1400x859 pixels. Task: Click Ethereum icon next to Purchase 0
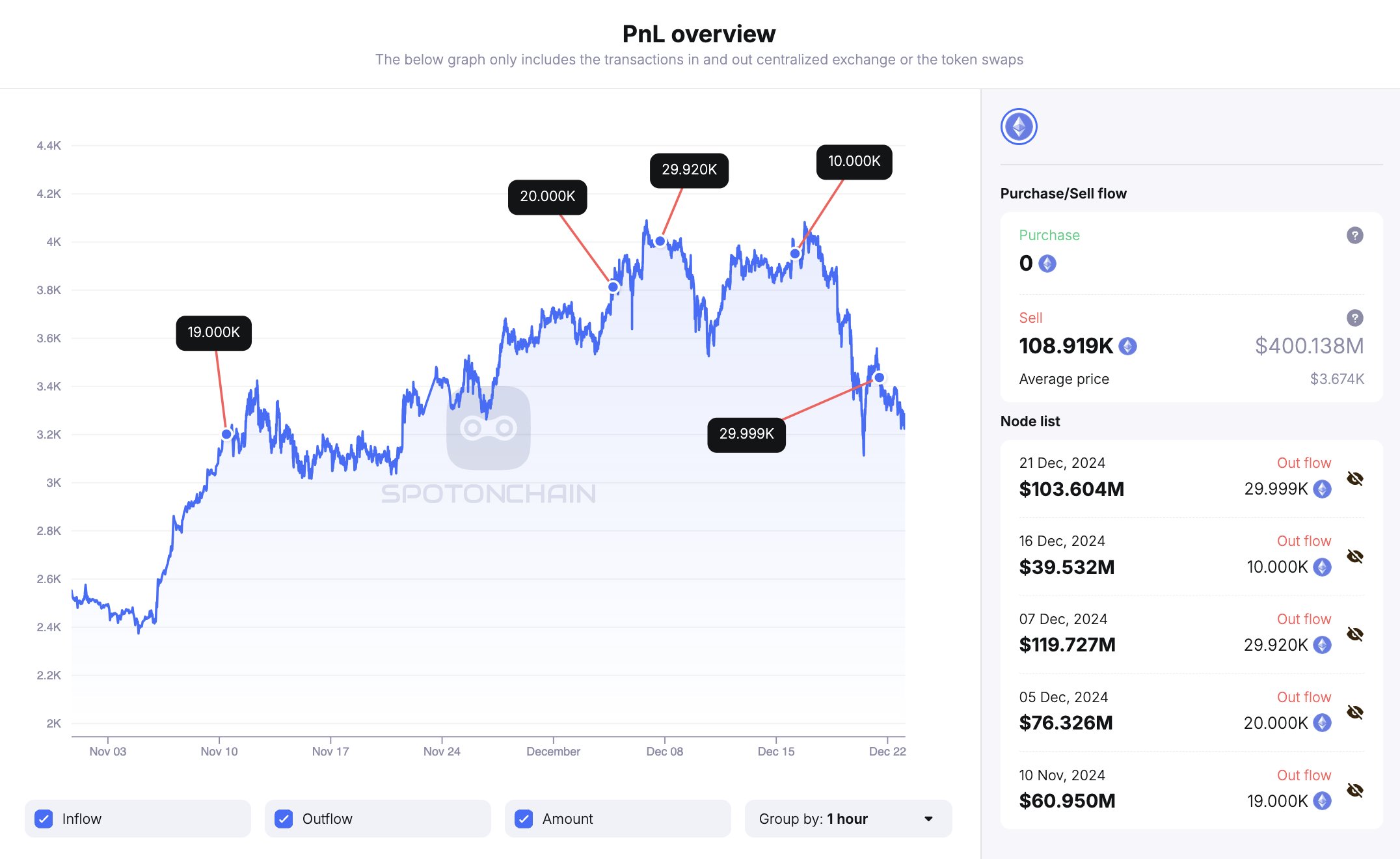(1047, 264)
